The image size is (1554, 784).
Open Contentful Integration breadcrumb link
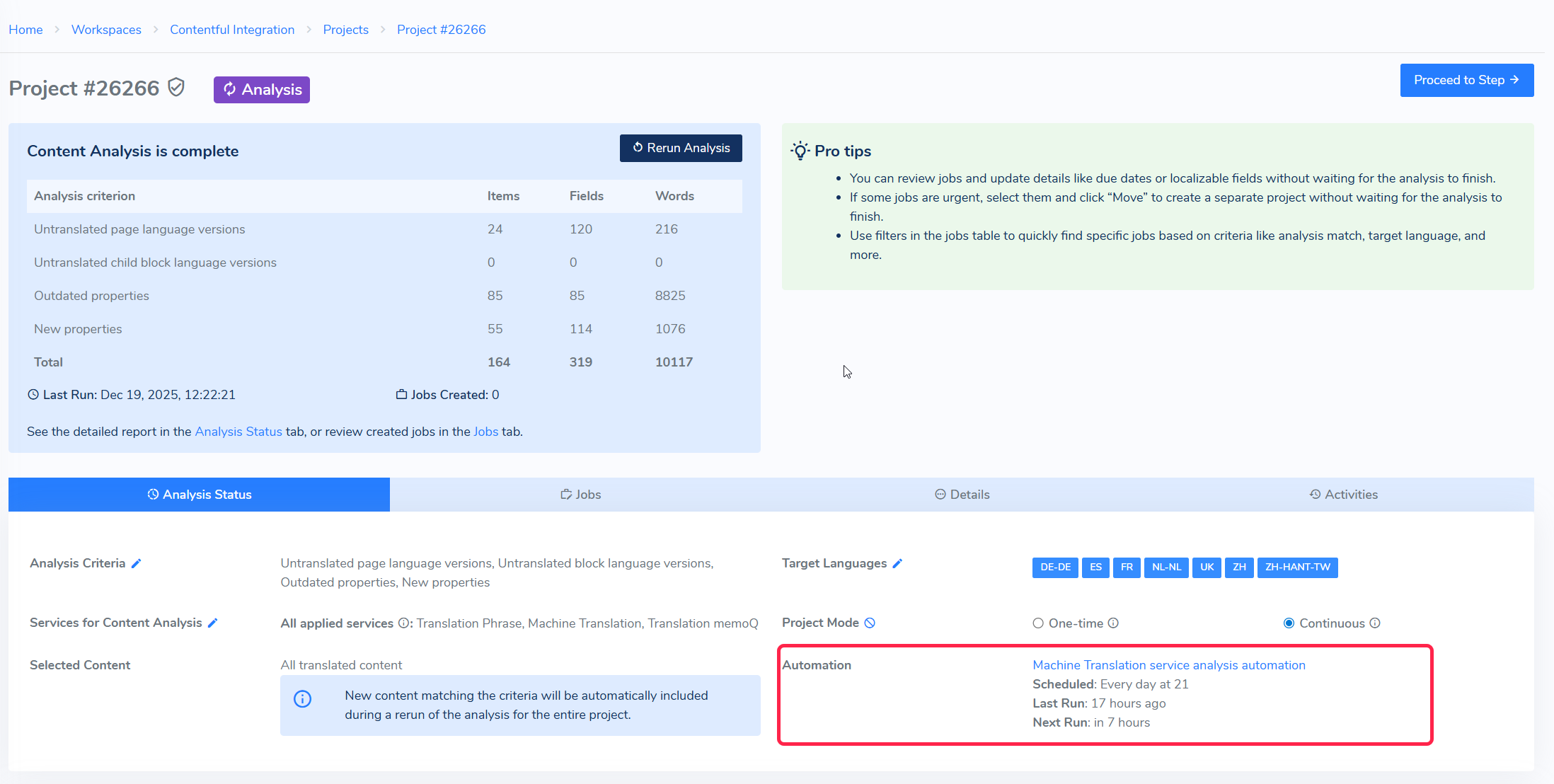tap(232, 30)
